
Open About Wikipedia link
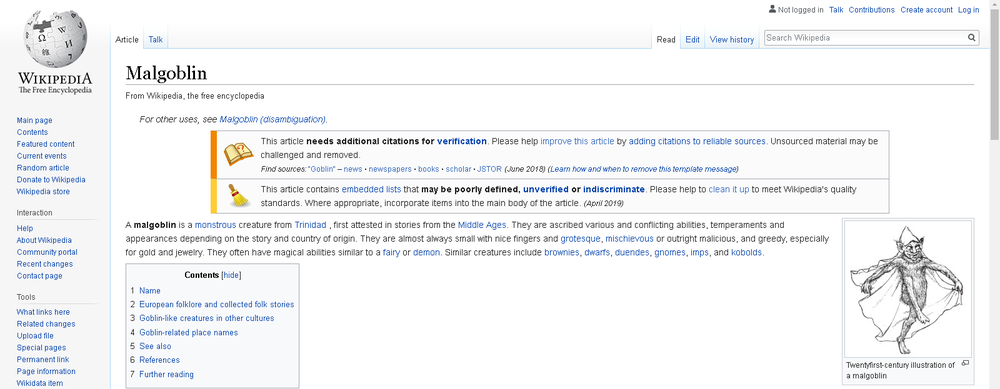point(44,240)
